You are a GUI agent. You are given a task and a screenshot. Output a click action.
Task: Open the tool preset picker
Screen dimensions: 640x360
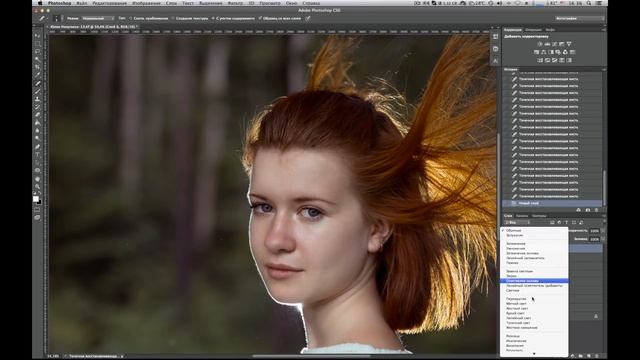43,18
